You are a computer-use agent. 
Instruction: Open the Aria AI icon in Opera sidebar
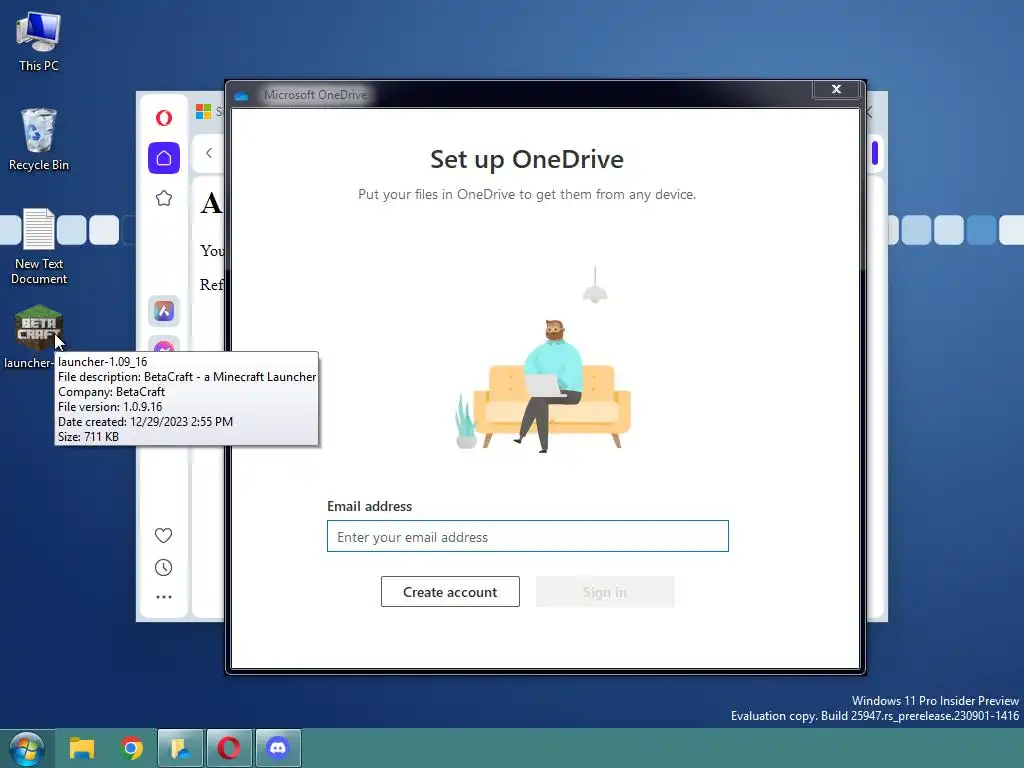tap(164, 311)
